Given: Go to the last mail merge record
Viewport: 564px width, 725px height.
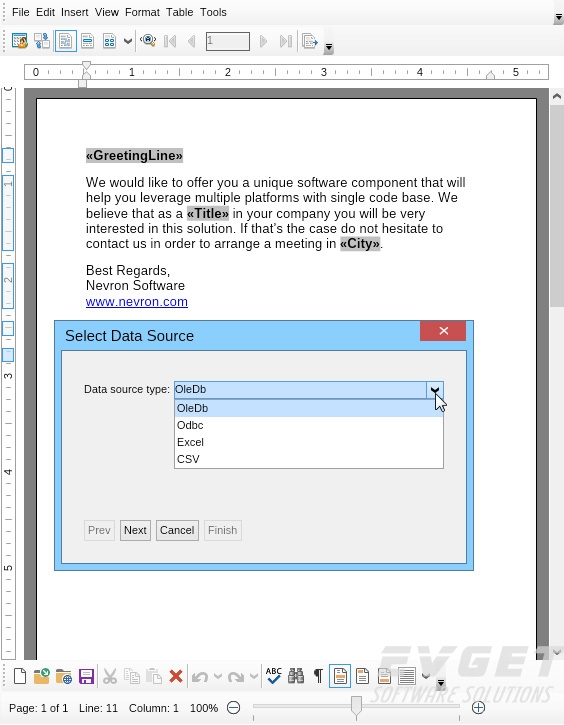Looking at the screenshot, I should point(286,41).
